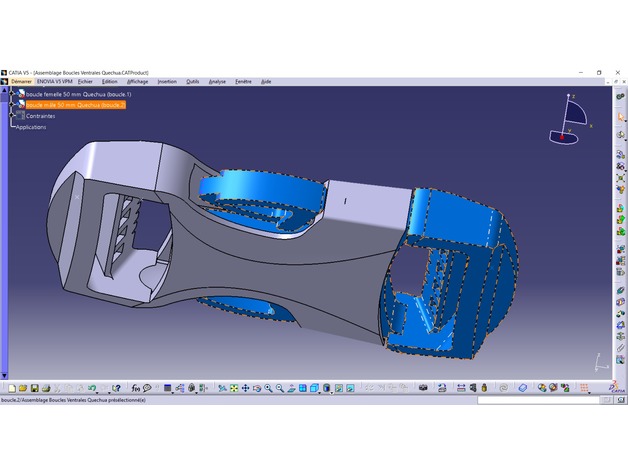Expand the Contraintes tree node

click(12, 116)
